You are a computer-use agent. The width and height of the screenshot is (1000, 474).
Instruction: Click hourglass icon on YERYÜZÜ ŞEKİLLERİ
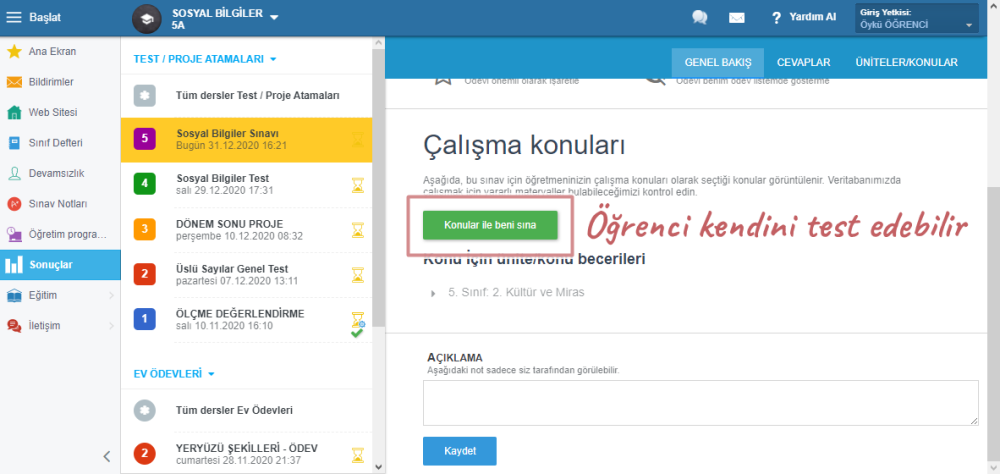click(x=358, y=455)
